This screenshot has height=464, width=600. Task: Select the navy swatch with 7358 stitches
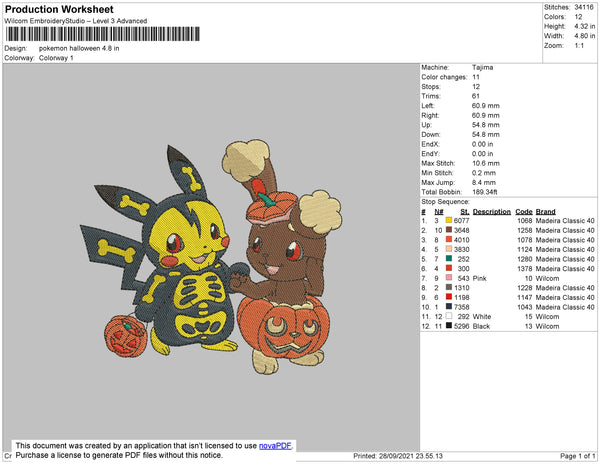(449, 306)
